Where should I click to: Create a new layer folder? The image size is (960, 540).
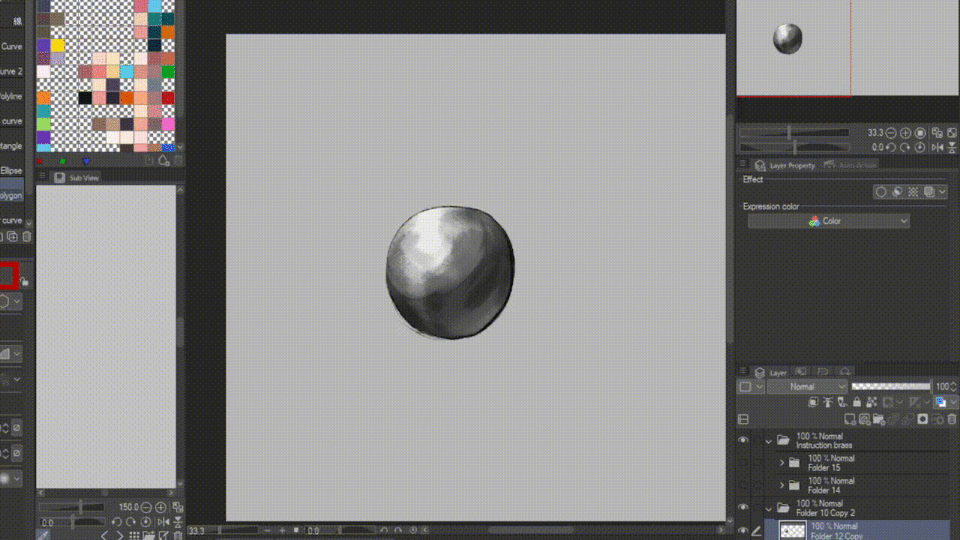click(x=879, y=419)
